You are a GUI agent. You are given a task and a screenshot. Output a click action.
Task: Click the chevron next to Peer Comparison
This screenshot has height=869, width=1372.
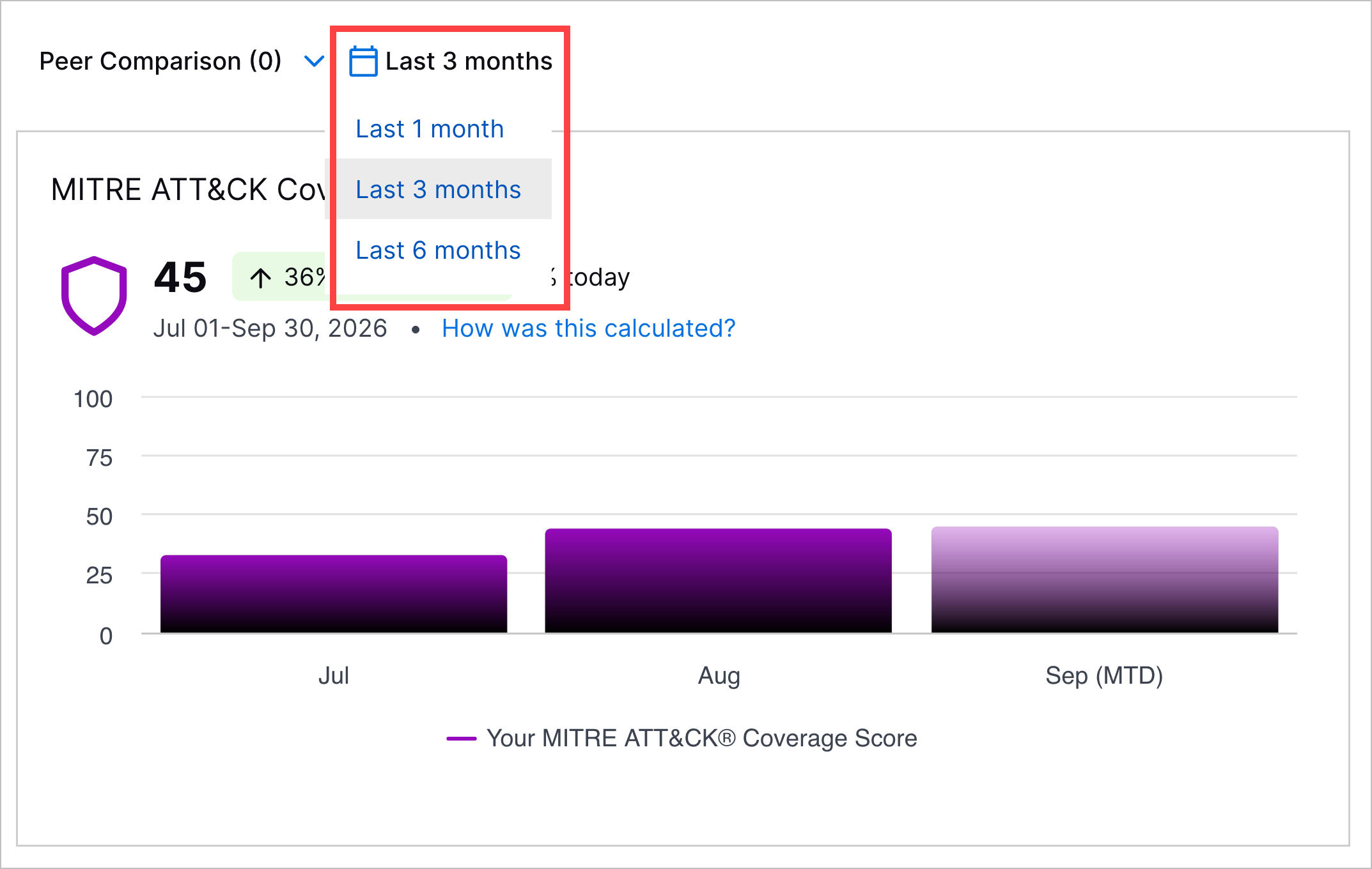(314, 61)
